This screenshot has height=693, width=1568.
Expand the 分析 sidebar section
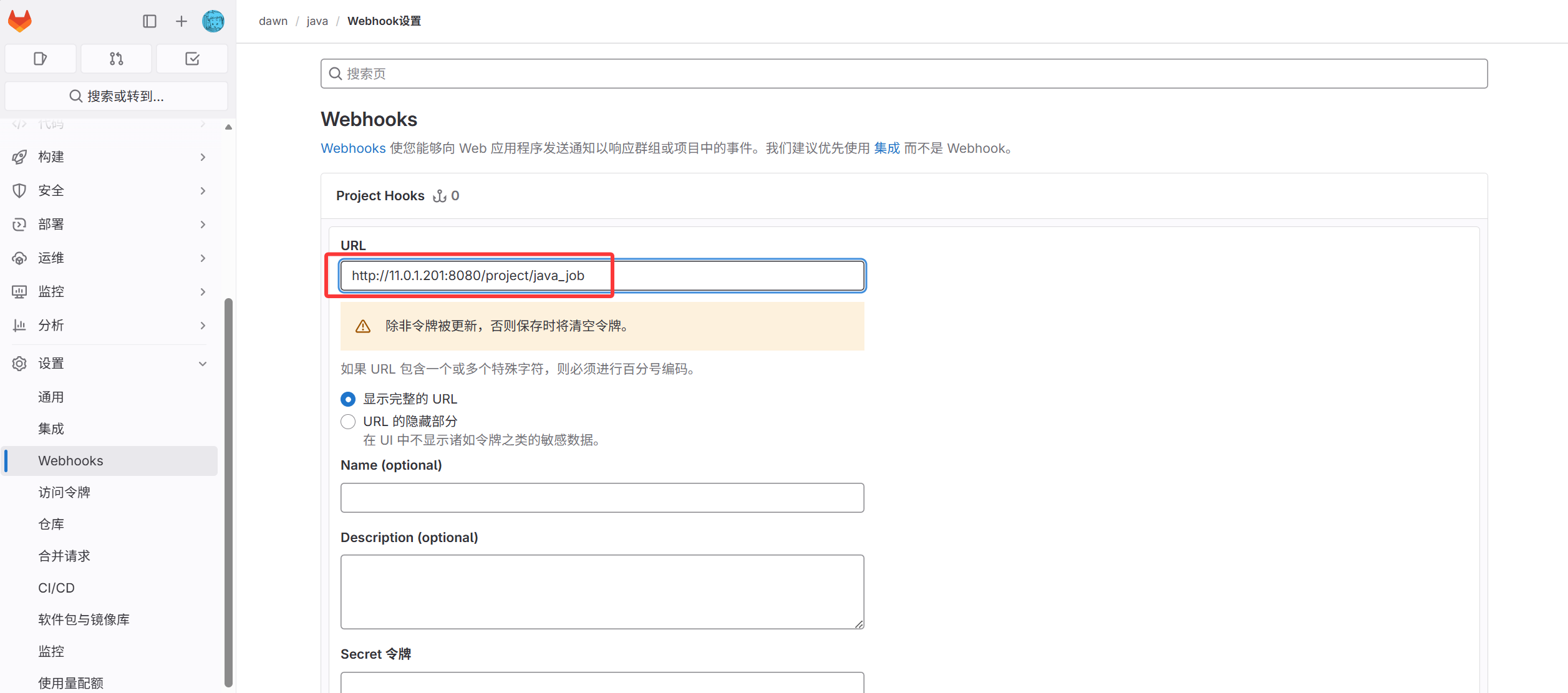coord(110,325)
